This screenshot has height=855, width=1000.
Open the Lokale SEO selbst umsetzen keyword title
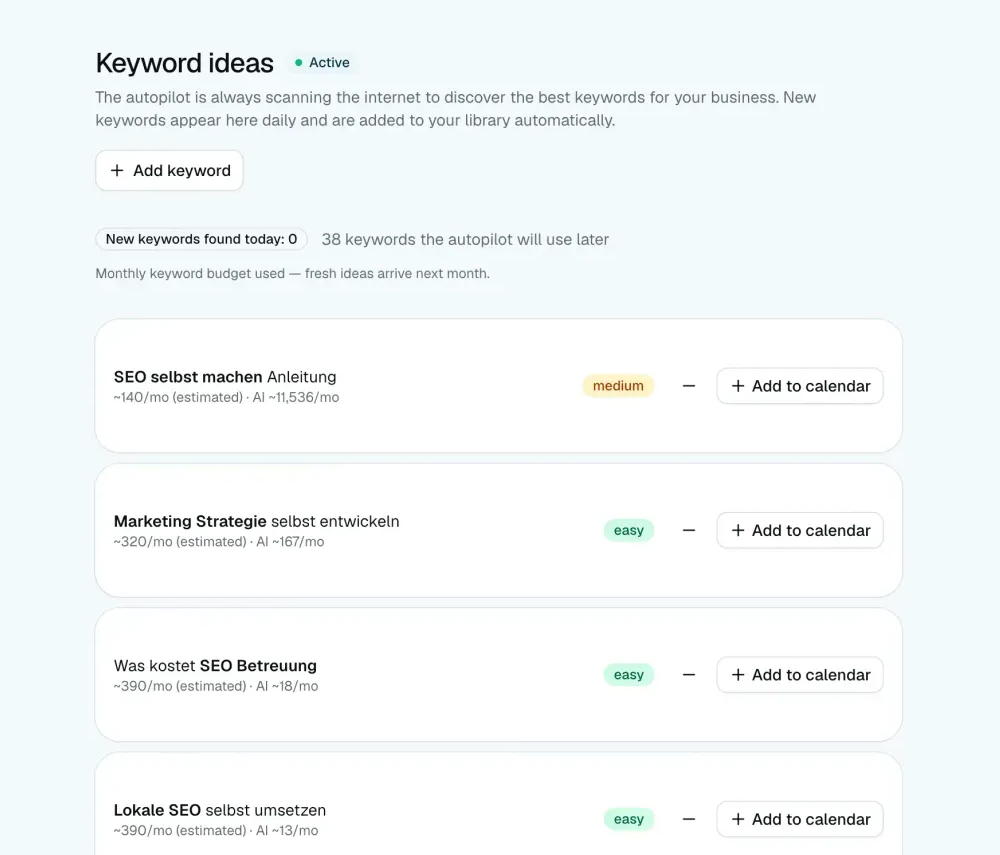tap(219, 810)
